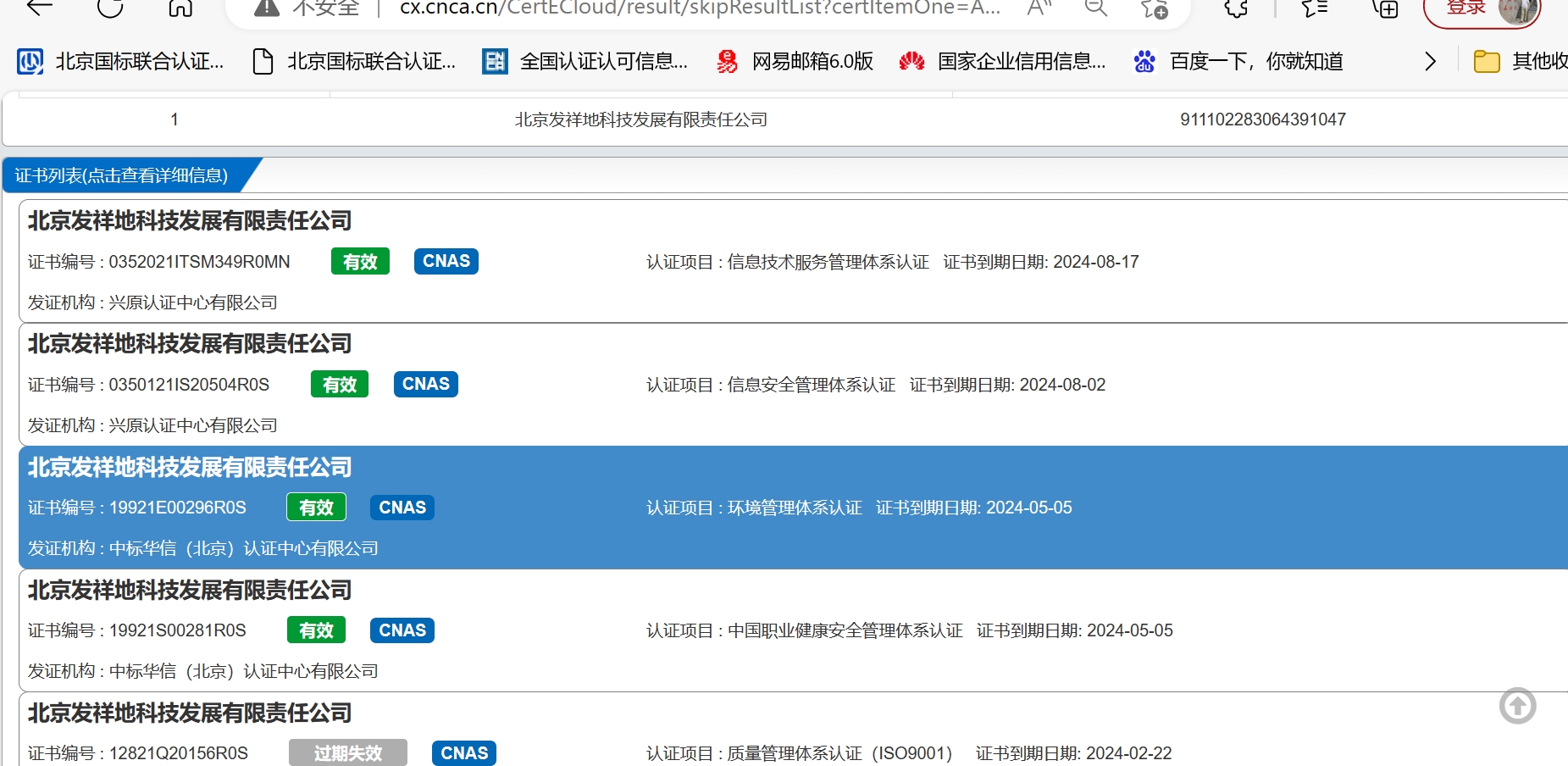Open 国家企业信用信息 bookmark
This screenshot has width=1568, height=766.
pyautogui.click(x=1002, y=61)
